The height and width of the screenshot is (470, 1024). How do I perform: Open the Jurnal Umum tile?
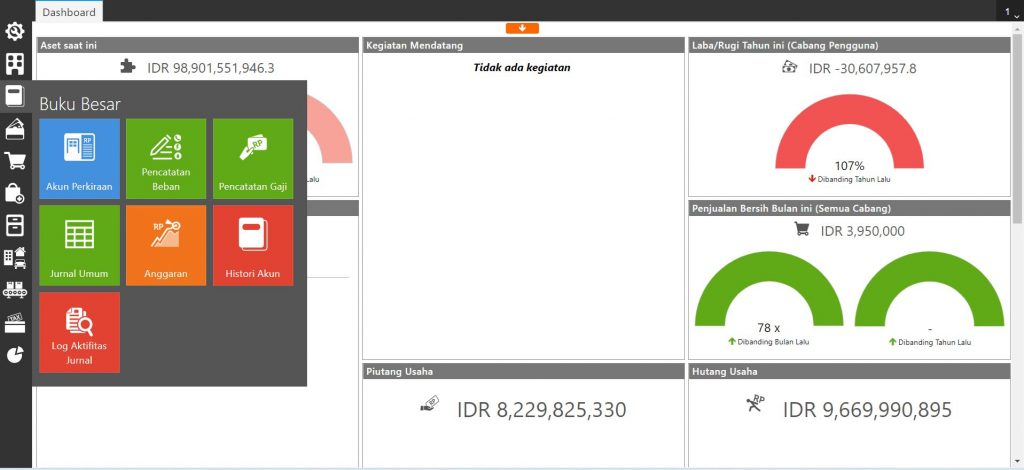pos(79,245)
